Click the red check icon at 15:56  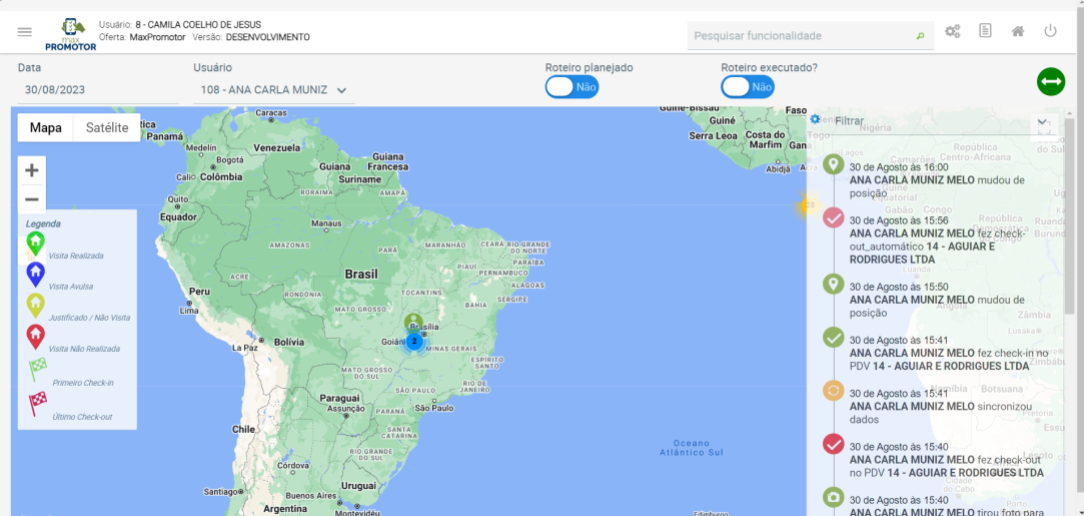[833, 219]
